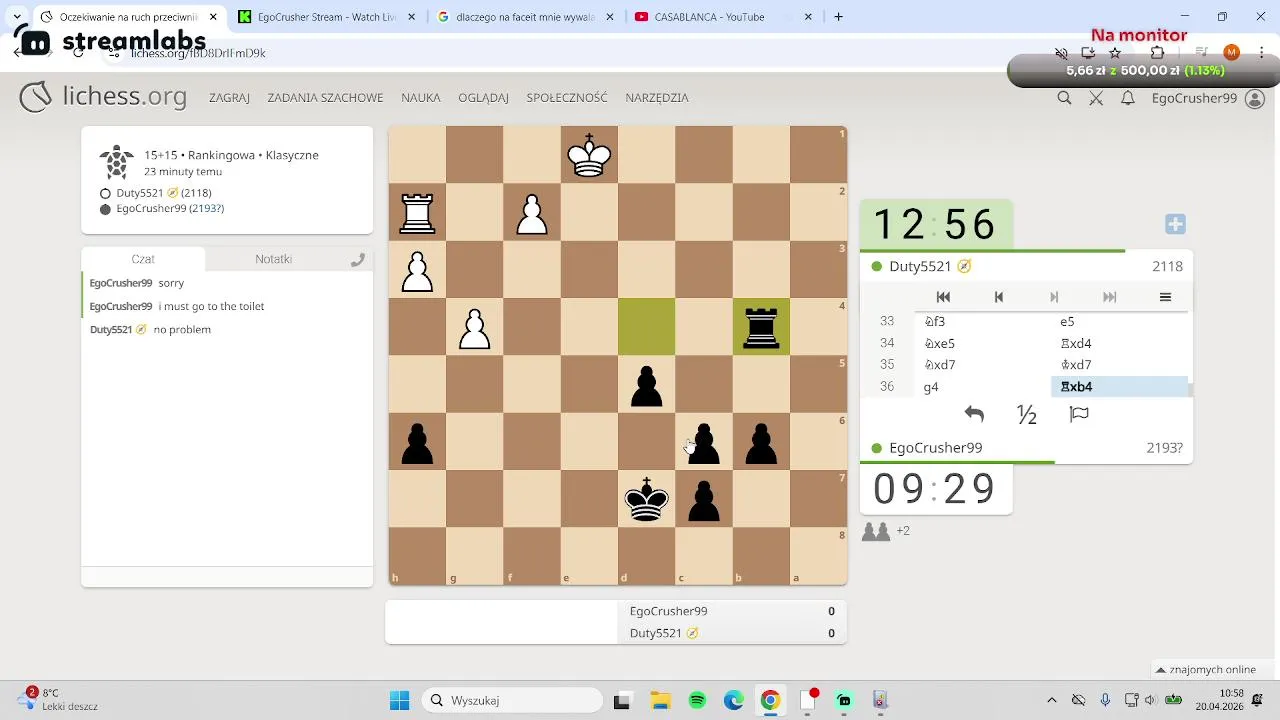1280x720 pixels.
Task: Open the Windows Start menu
Action: click(399, 700)
